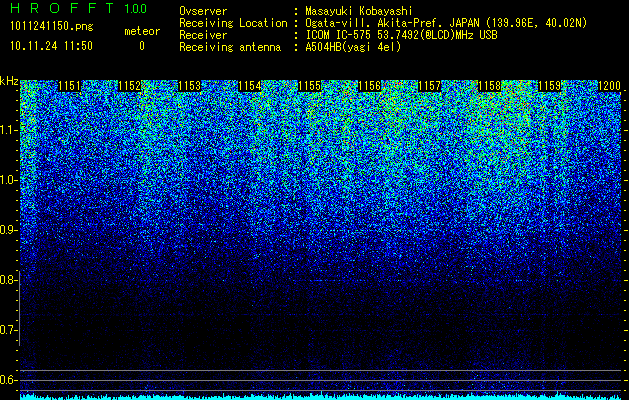629x400 pixels.
Task: Click the meteor count value 0
Action: (x=142, y=47)
